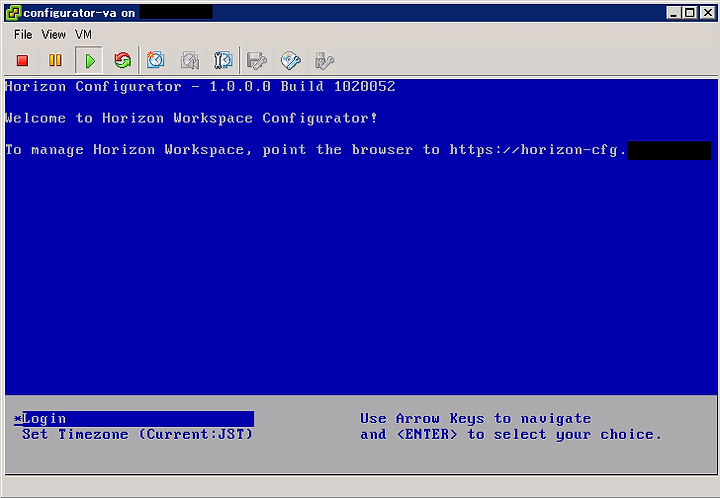Connect floppy device toolbar icon
Screen dimensions: 720x498
click(x=257, y=60)
